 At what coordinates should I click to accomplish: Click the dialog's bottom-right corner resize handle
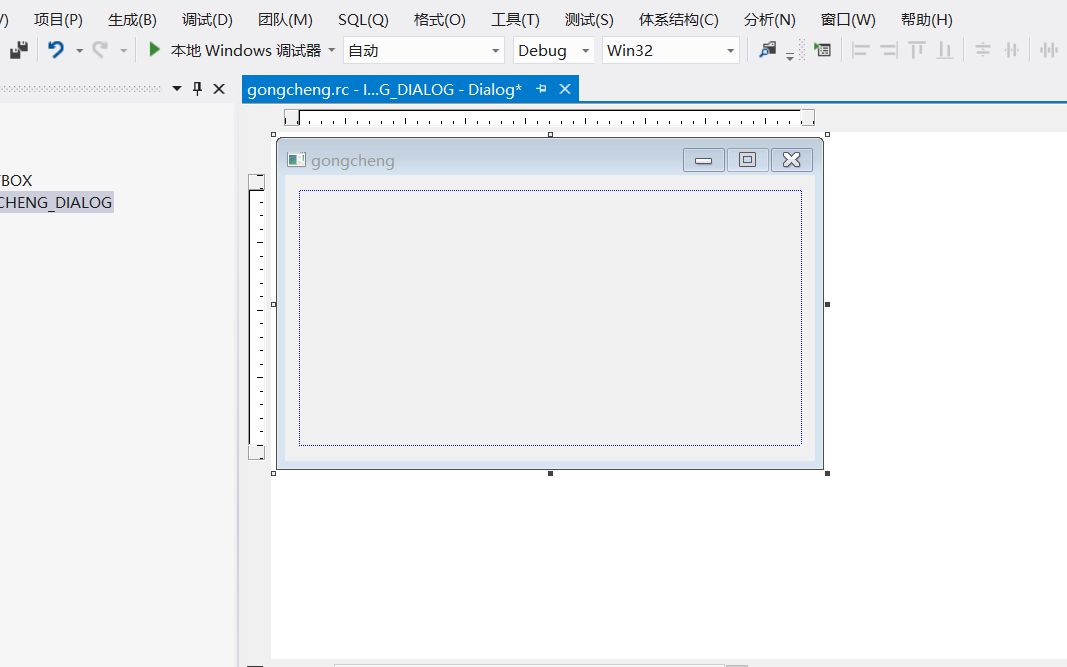[x=827, y=473]
